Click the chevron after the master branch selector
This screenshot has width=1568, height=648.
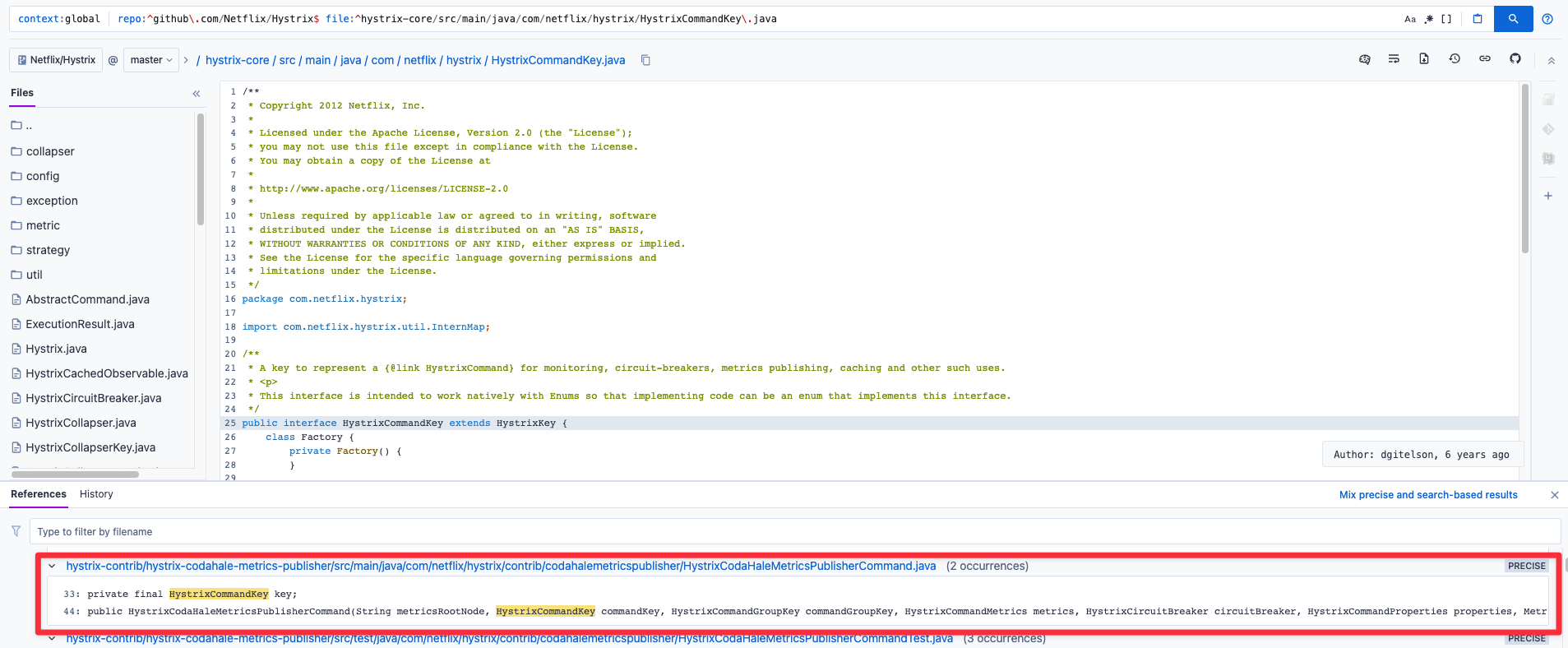coord(187,60)
